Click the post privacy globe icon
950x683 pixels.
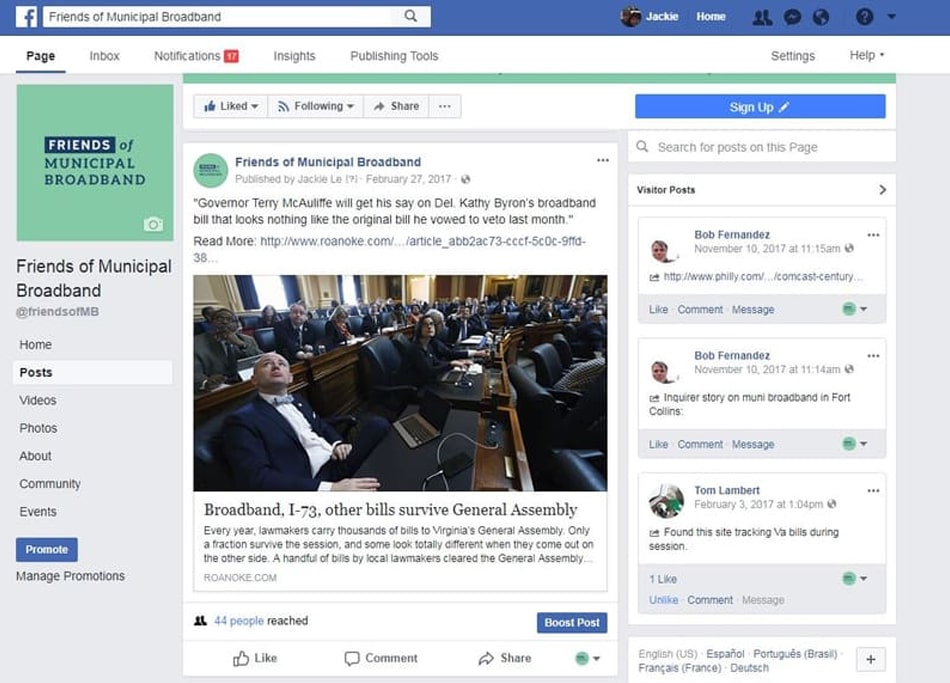click(465, 179)
